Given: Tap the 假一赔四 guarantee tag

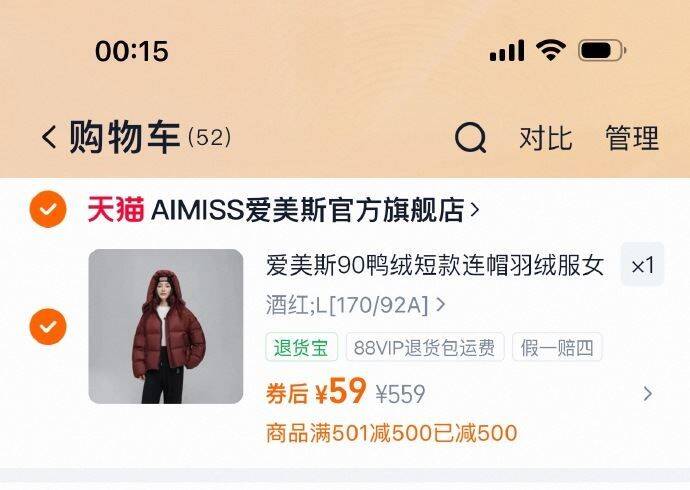Looking at the screenshot, I should coord(557,347).
